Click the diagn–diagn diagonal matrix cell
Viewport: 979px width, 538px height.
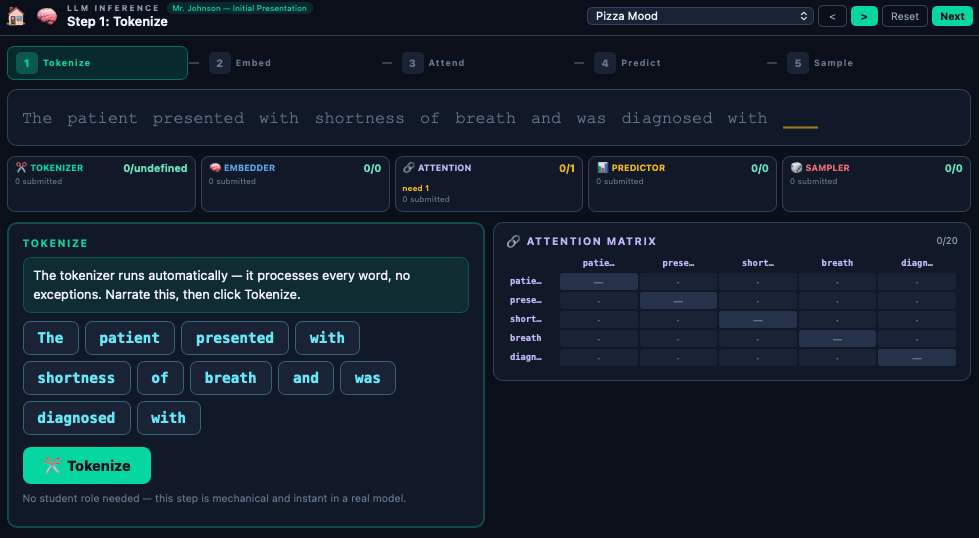[x=917, y=358]
